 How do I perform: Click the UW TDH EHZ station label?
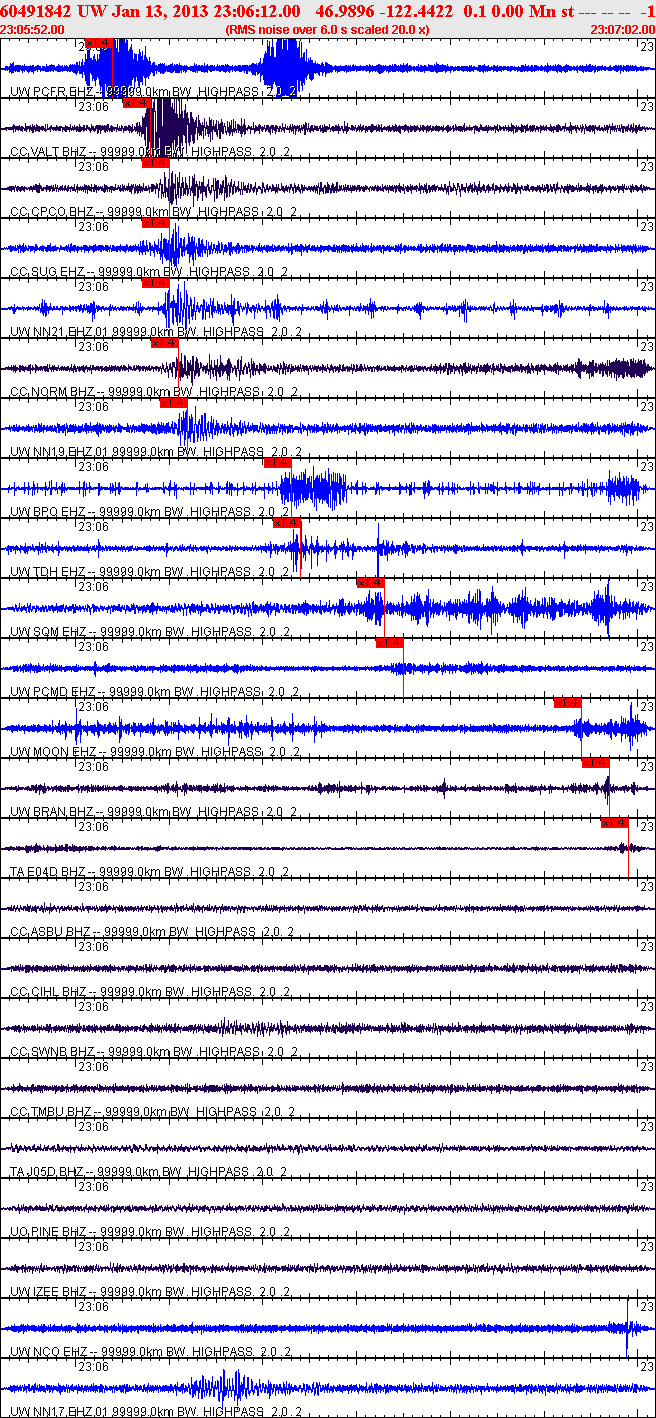[150, 571]
